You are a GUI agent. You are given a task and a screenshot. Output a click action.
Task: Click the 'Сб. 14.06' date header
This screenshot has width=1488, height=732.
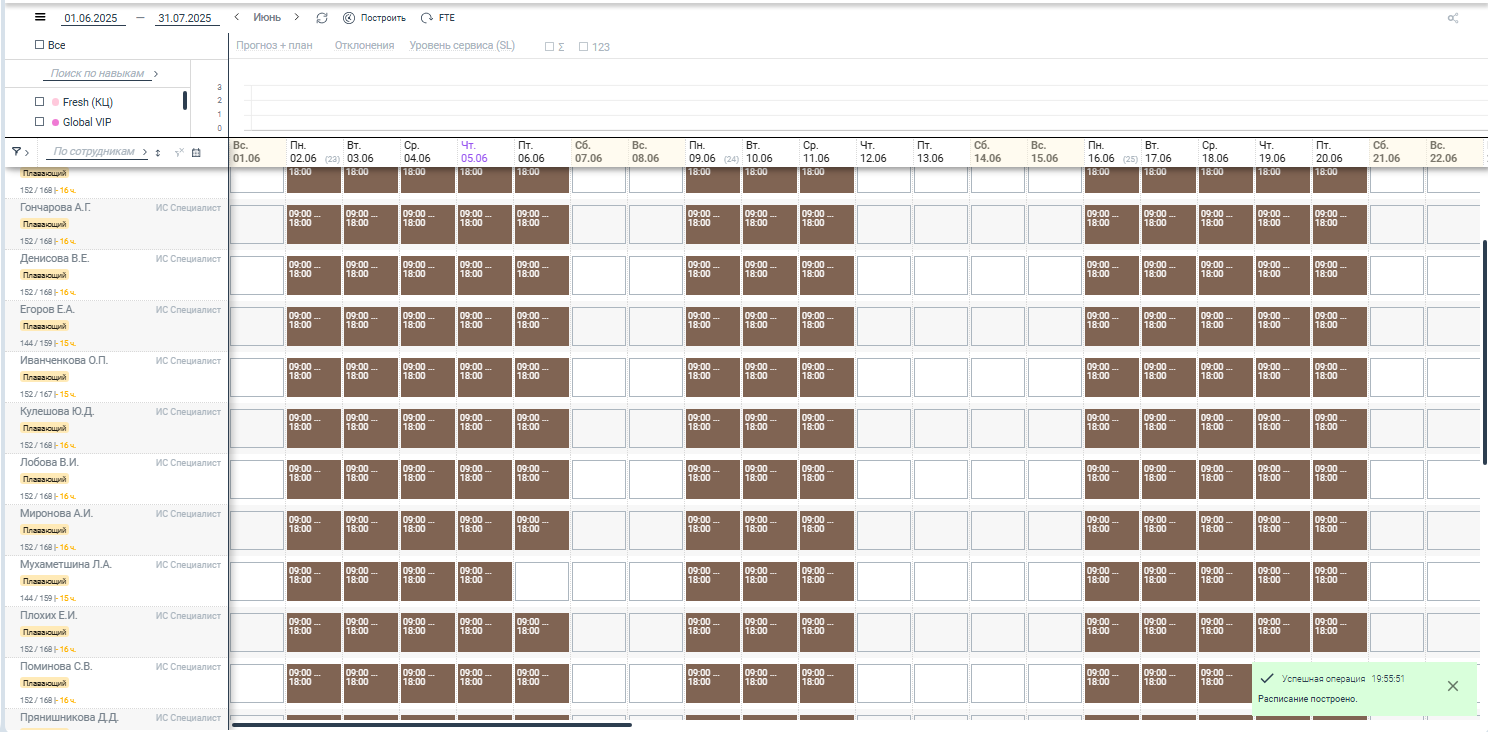point(998,152)
